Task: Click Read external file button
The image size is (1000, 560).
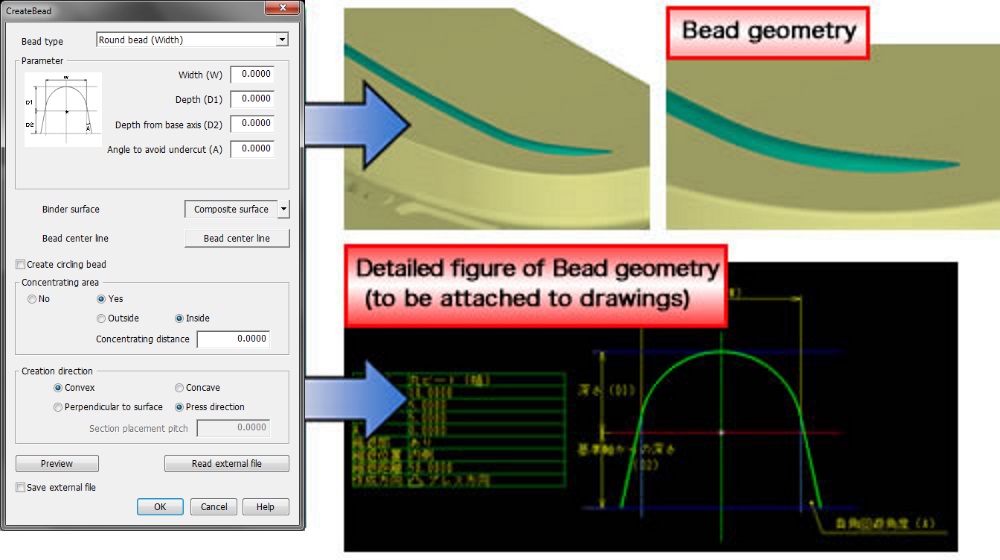Action: point(226,464)
